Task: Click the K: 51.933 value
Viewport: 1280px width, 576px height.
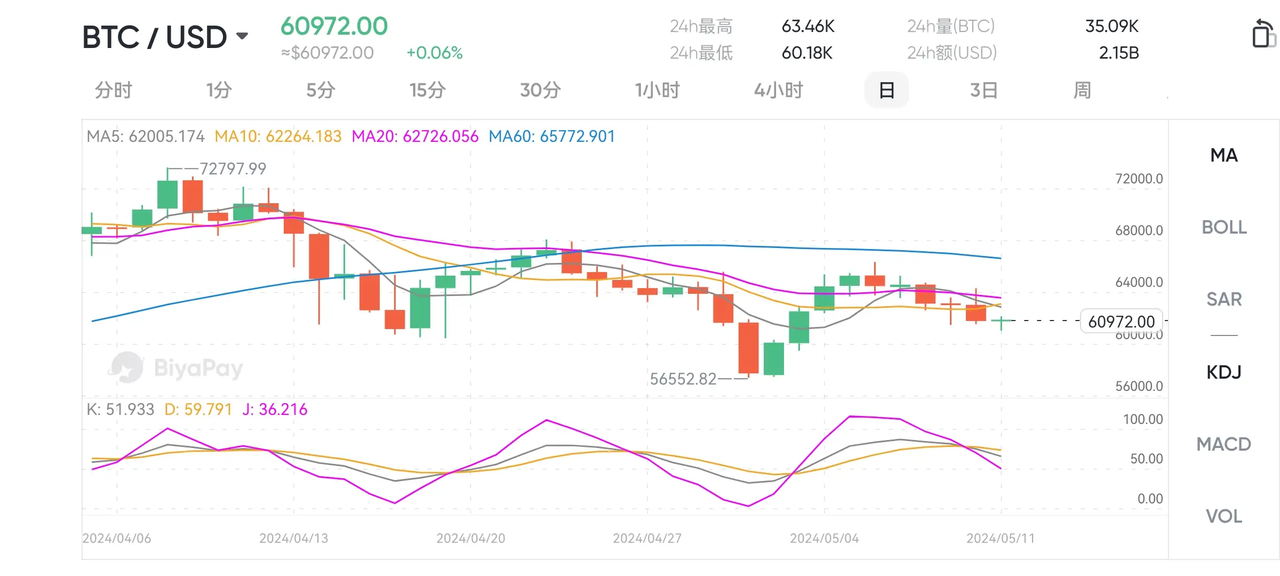Action: click(x=121, y=409)
